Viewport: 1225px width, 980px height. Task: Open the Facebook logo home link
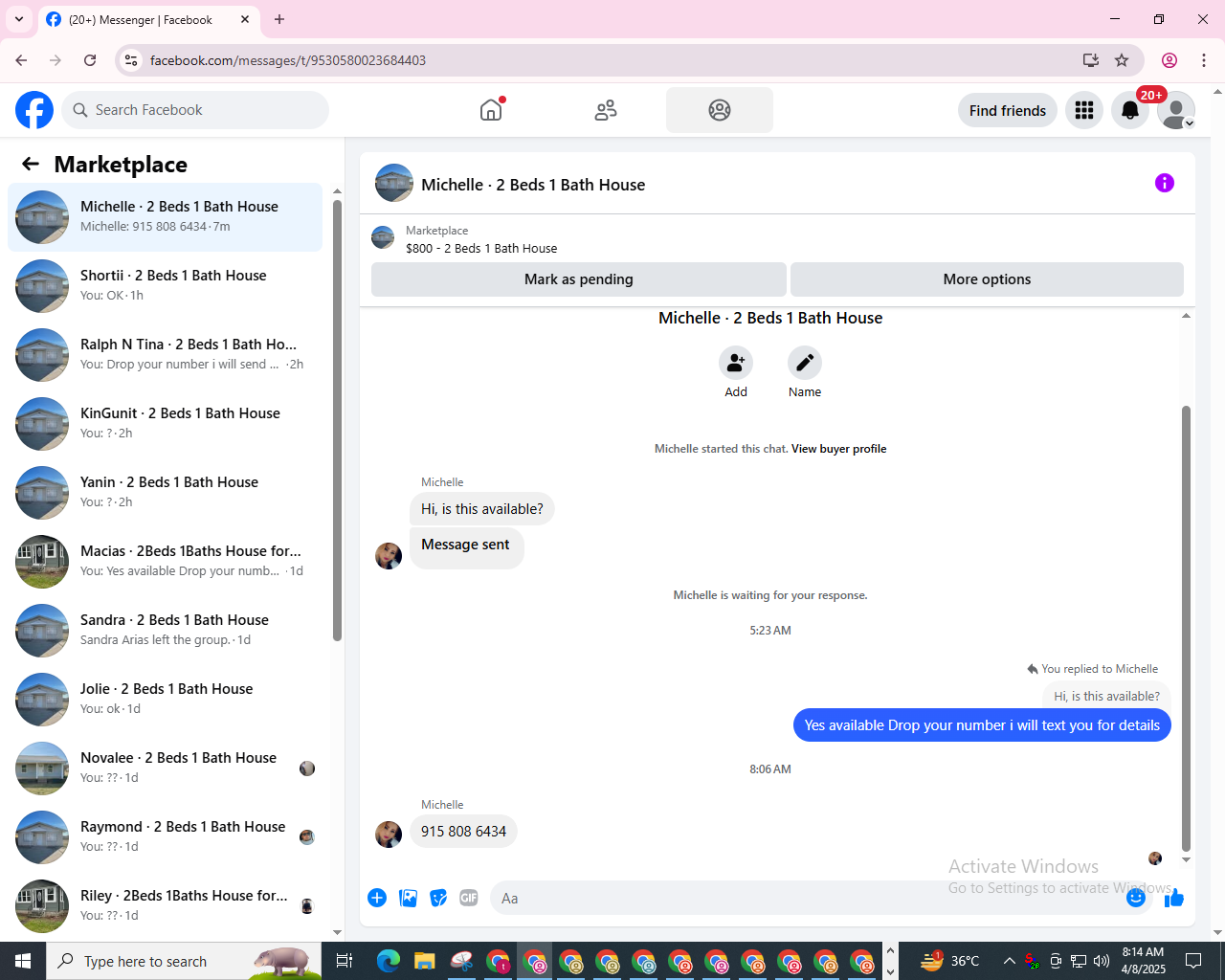pyautogui.click(x=34, y=110)
